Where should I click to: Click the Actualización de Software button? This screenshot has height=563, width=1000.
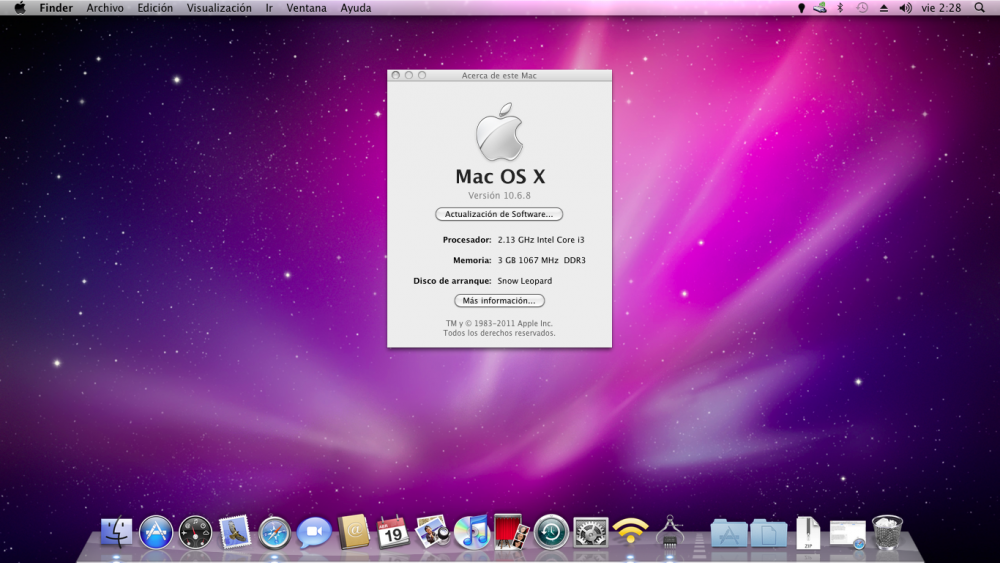click(x=499, y=214)
